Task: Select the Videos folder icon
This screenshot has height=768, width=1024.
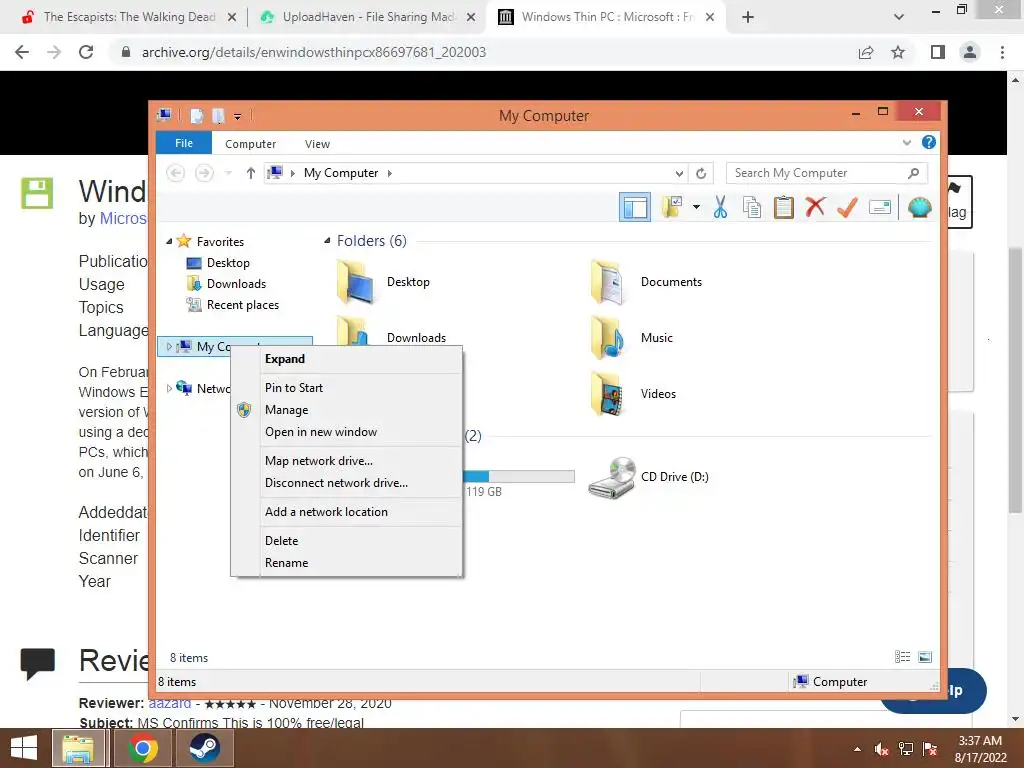Action: pyautogui.click(x=608, y=394)
